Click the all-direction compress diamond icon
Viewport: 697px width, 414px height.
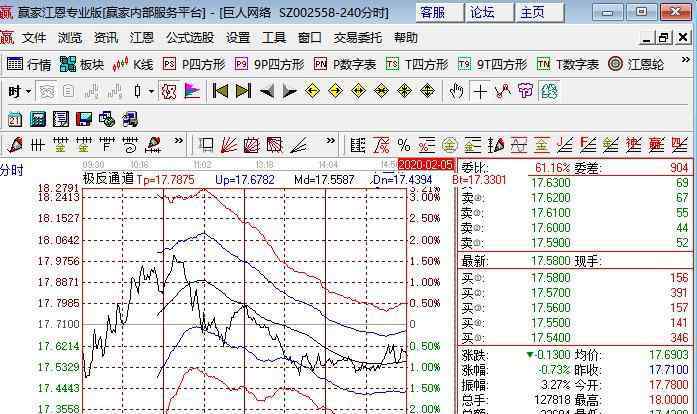pyautogui.click(x=404, y=91)
